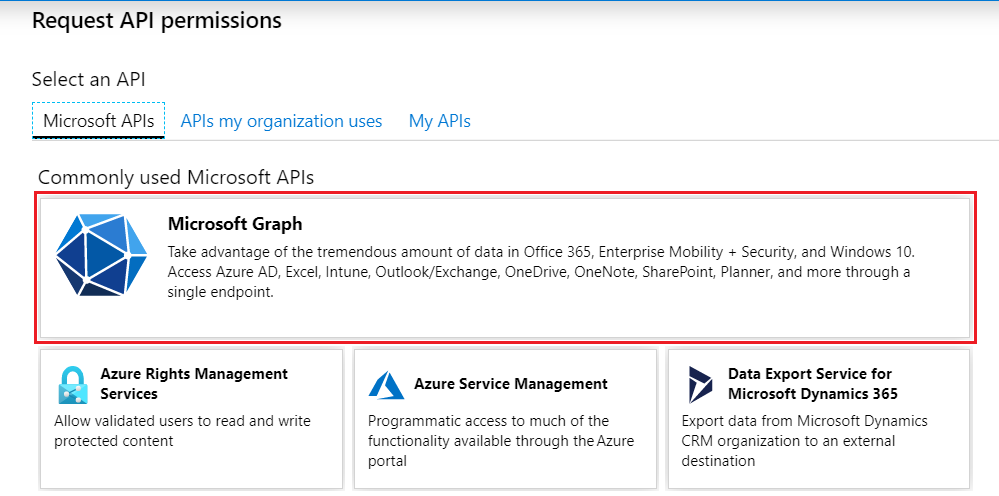Image resolution: width=999 pixels, height=496 pixels.
Task: Click the 'Select an API' label
Action: (95, 79)
